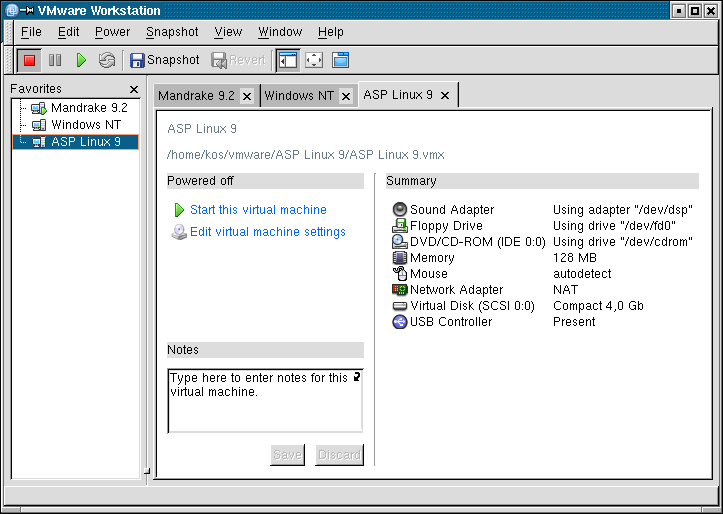The width and height of the screenshot is (723, 514).
Task: Click the "Using adapter /dev/dsp" value
Action: [622, 210]
